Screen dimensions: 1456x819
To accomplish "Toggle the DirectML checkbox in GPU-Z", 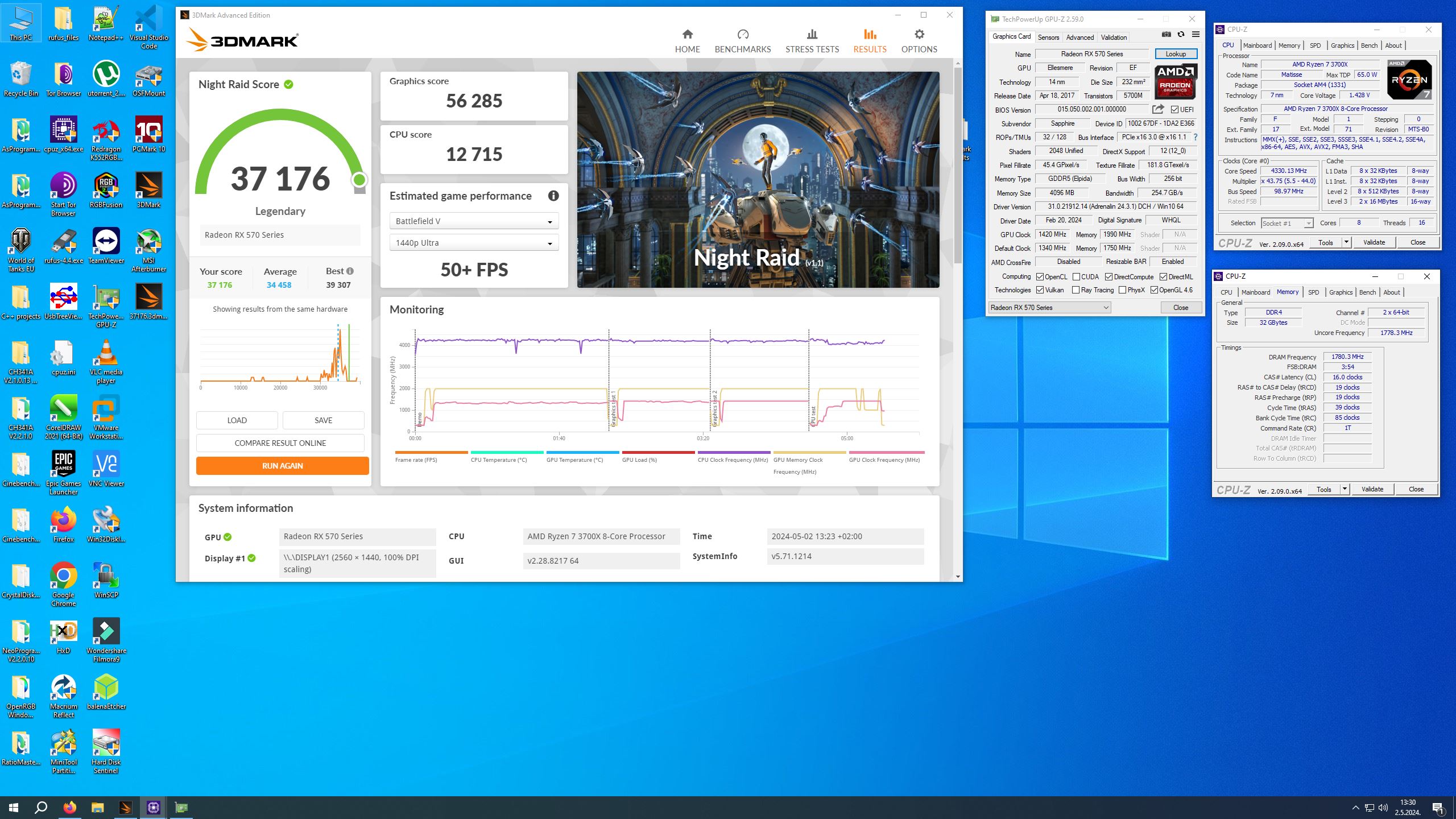I will click(x=1163, y=277).
